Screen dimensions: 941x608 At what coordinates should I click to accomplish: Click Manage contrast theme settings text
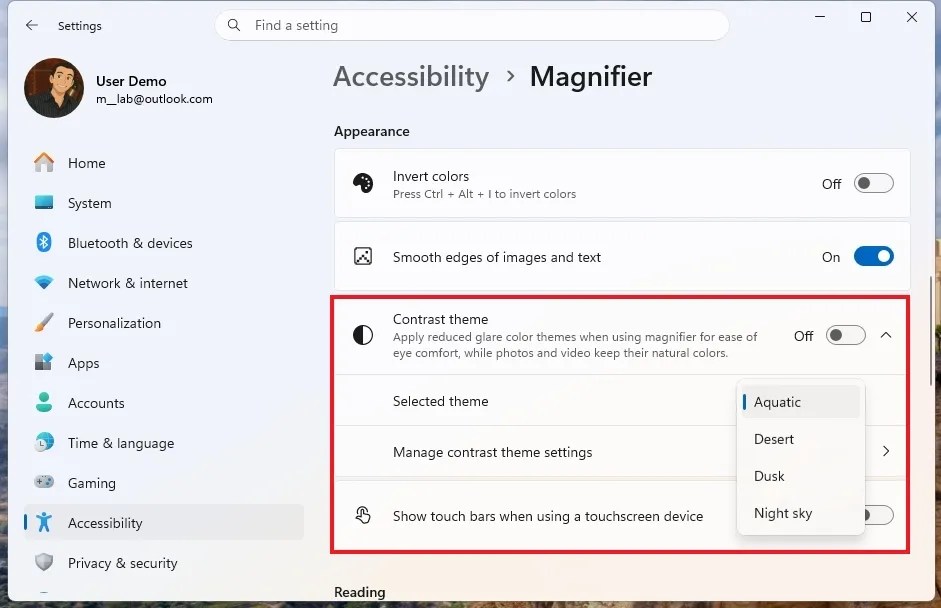coord(492,453)
